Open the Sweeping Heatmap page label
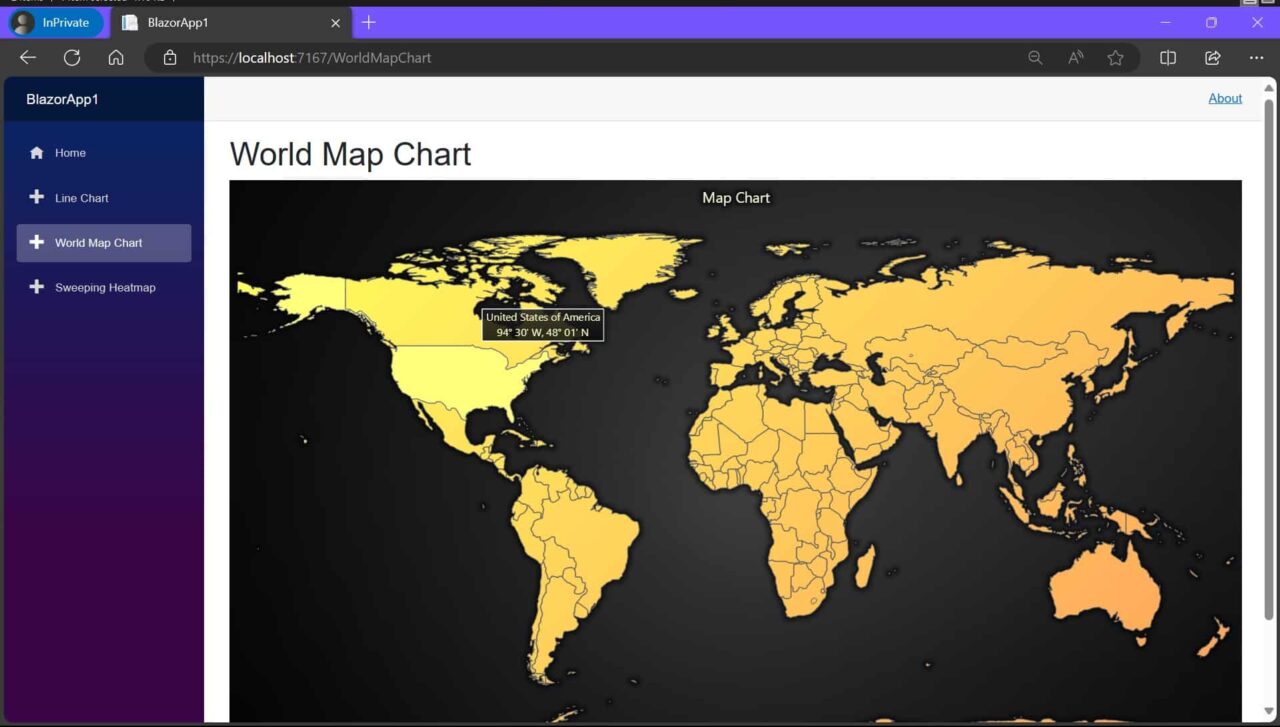The image size is (1280, 727). click(x=105, y=288)
